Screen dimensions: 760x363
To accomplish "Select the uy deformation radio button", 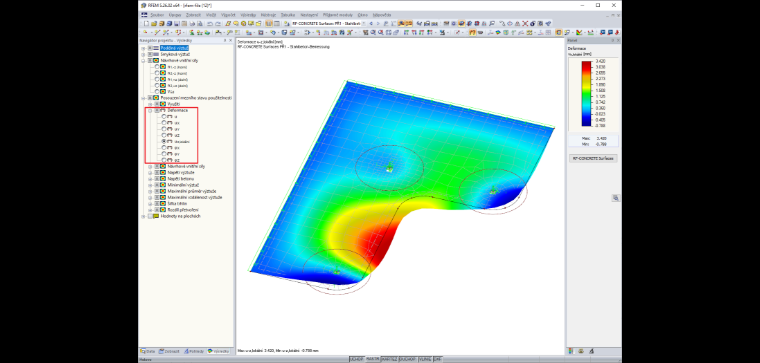I will pyautogui.click(x=164, y=129).
